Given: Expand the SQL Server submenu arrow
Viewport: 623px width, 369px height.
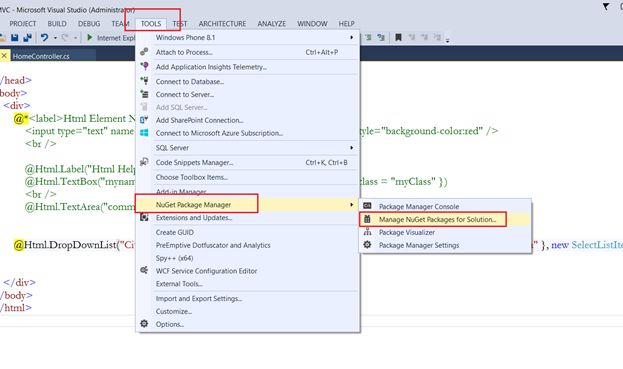Looking at the screenshot, I should (x=351, y=148).
